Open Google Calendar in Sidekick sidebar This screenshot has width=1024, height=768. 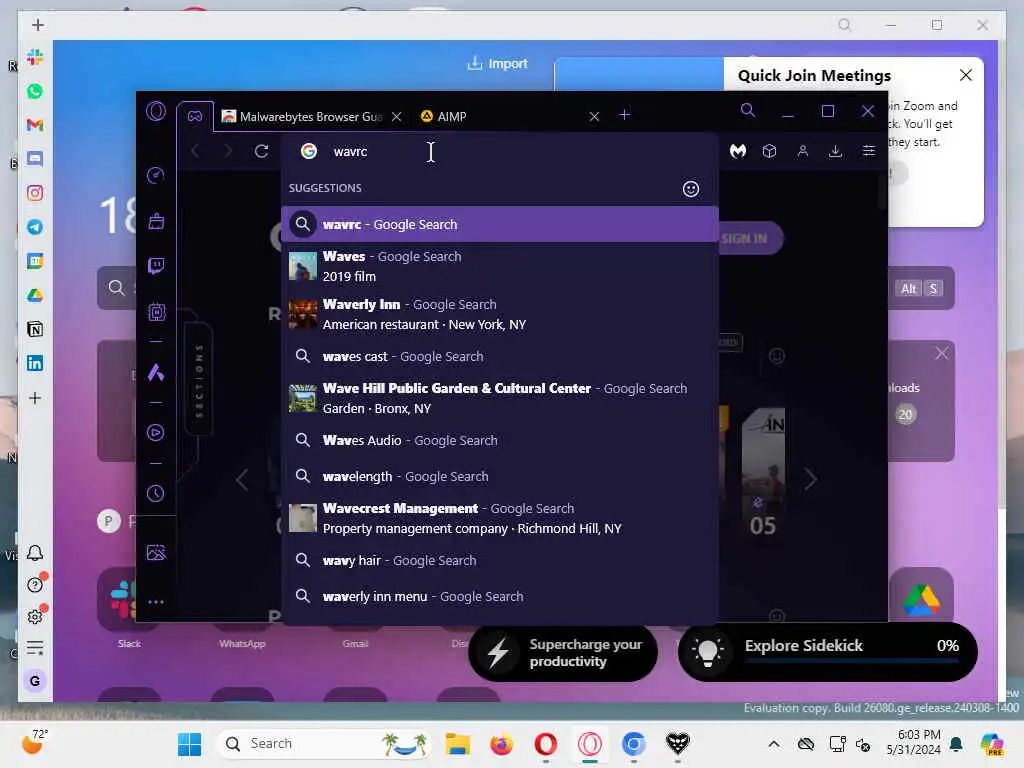point(35,261)
